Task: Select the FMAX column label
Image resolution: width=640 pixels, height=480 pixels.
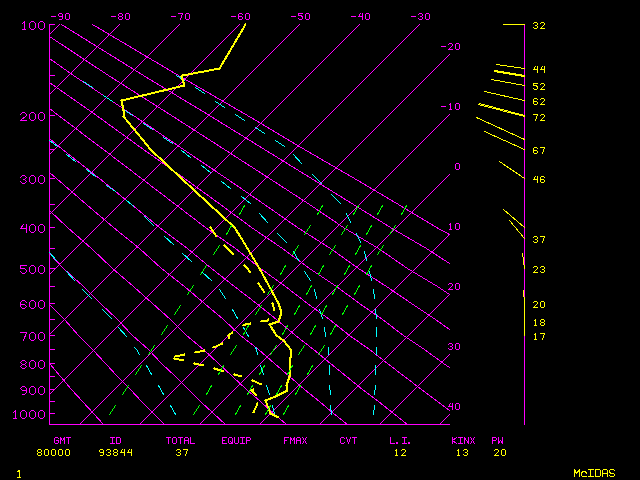Action: point(294,440)
